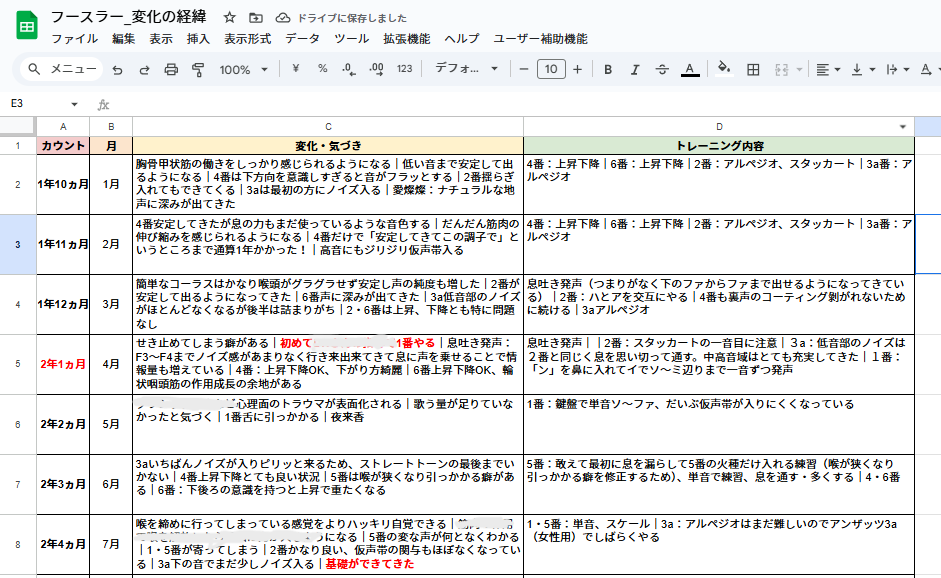941x578 pixels.
Task: Click the font size input field
Action: coord(550,69)
